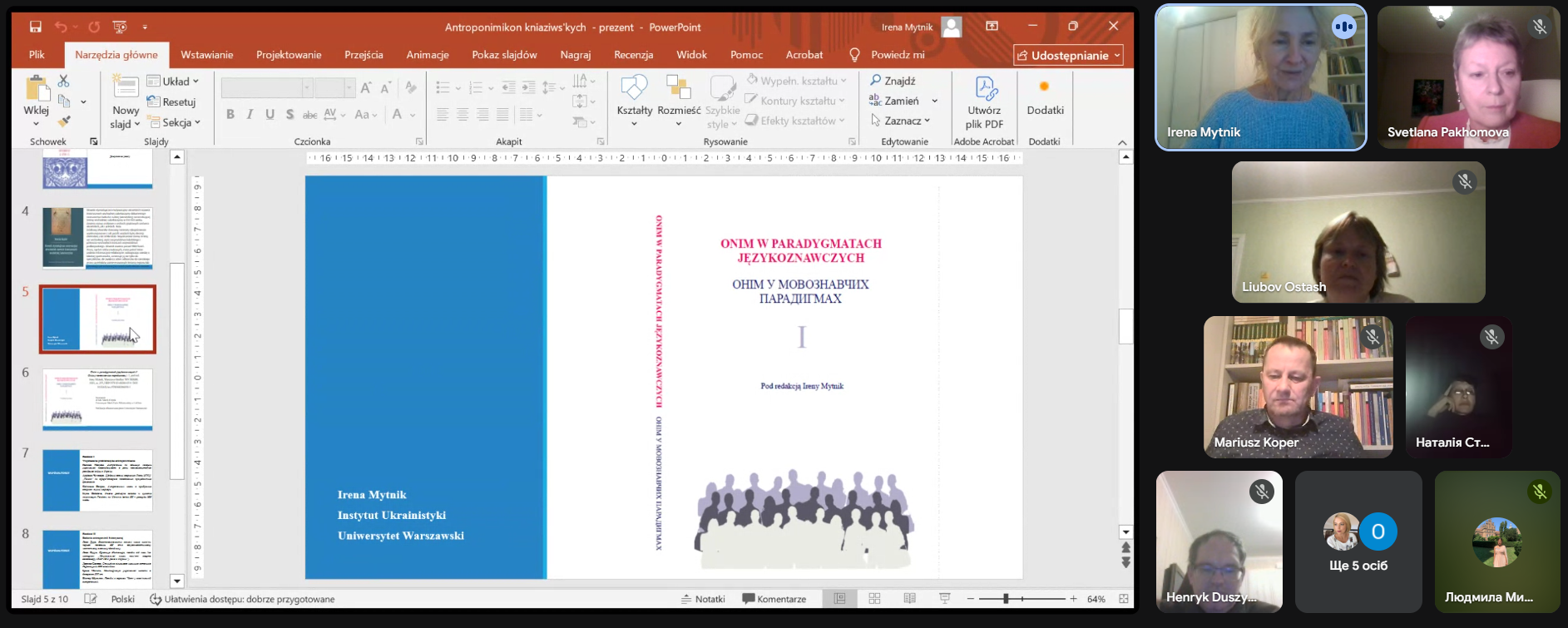The height and width of the screenshot is (628, 1568).
Task: Switch to the Pokaz slajdów tab
Action: coord(504,55)
